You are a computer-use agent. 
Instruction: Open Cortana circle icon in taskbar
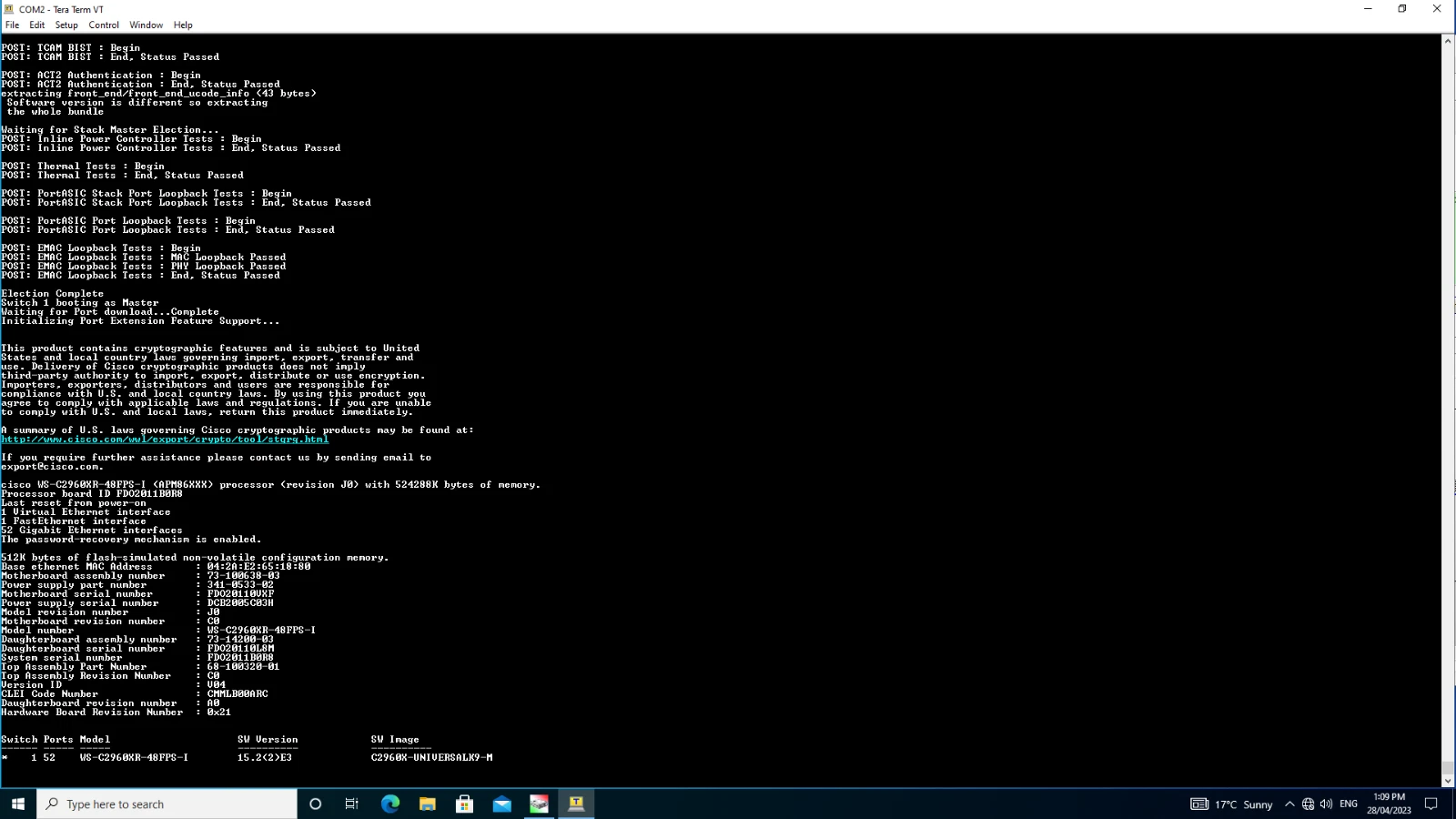click(x=316, y=804)
